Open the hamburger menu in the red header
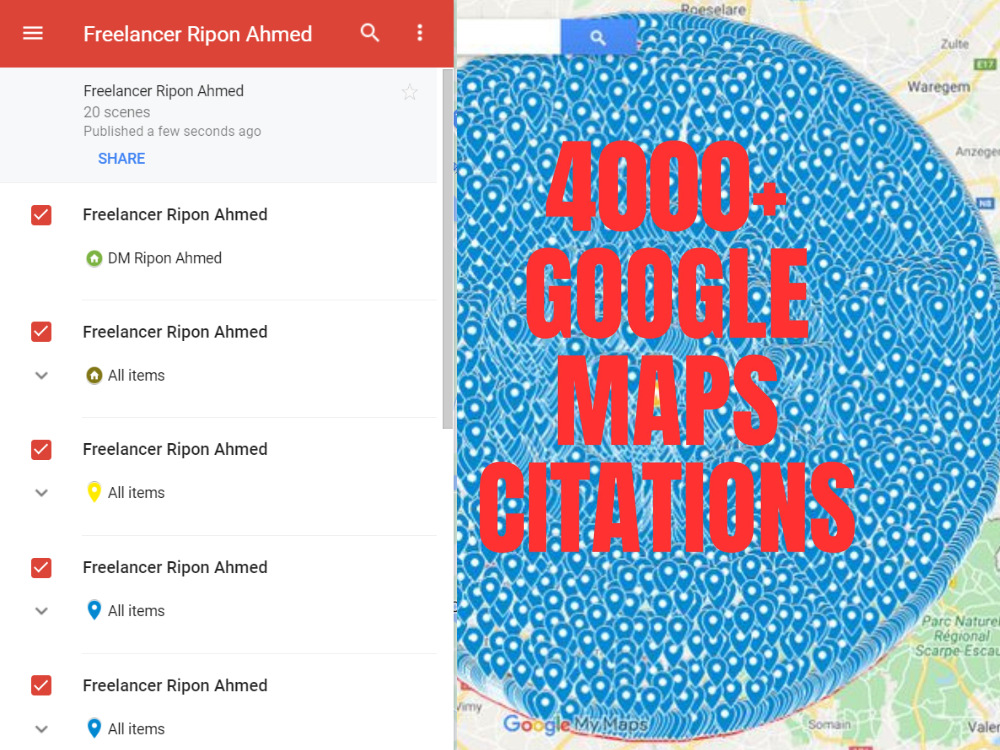The image size is (1000, 750). (33, 33)
